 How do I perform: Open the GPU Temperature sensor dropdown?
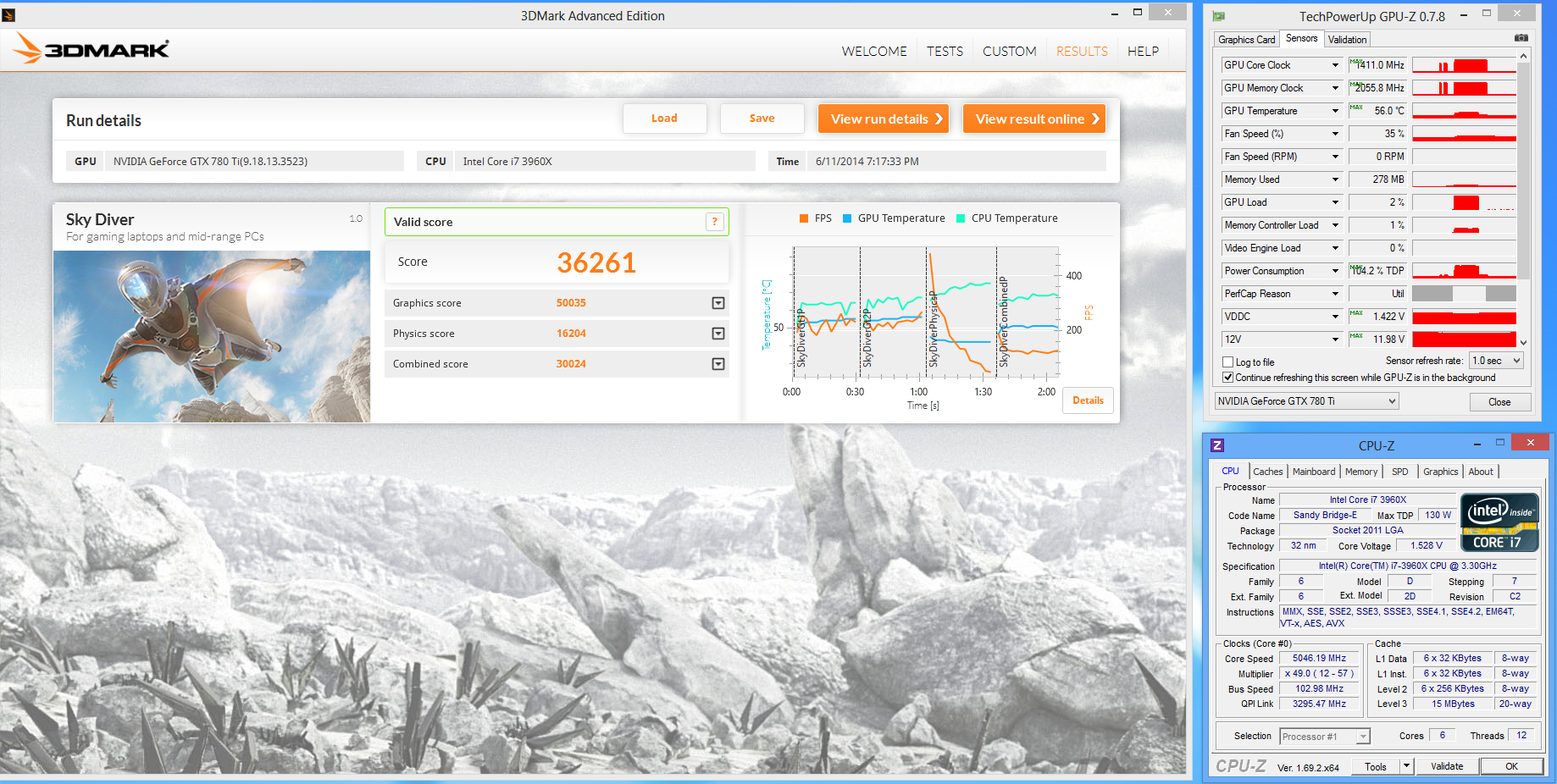point(1335,111)
